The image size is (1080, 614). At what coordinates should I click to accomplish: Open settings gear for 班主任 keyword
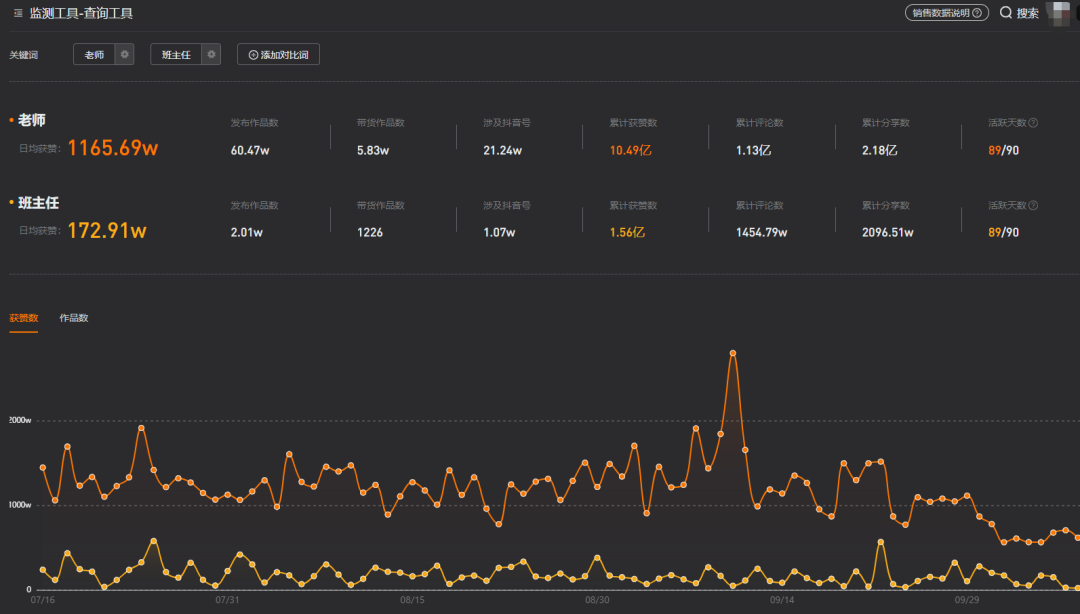210,55
